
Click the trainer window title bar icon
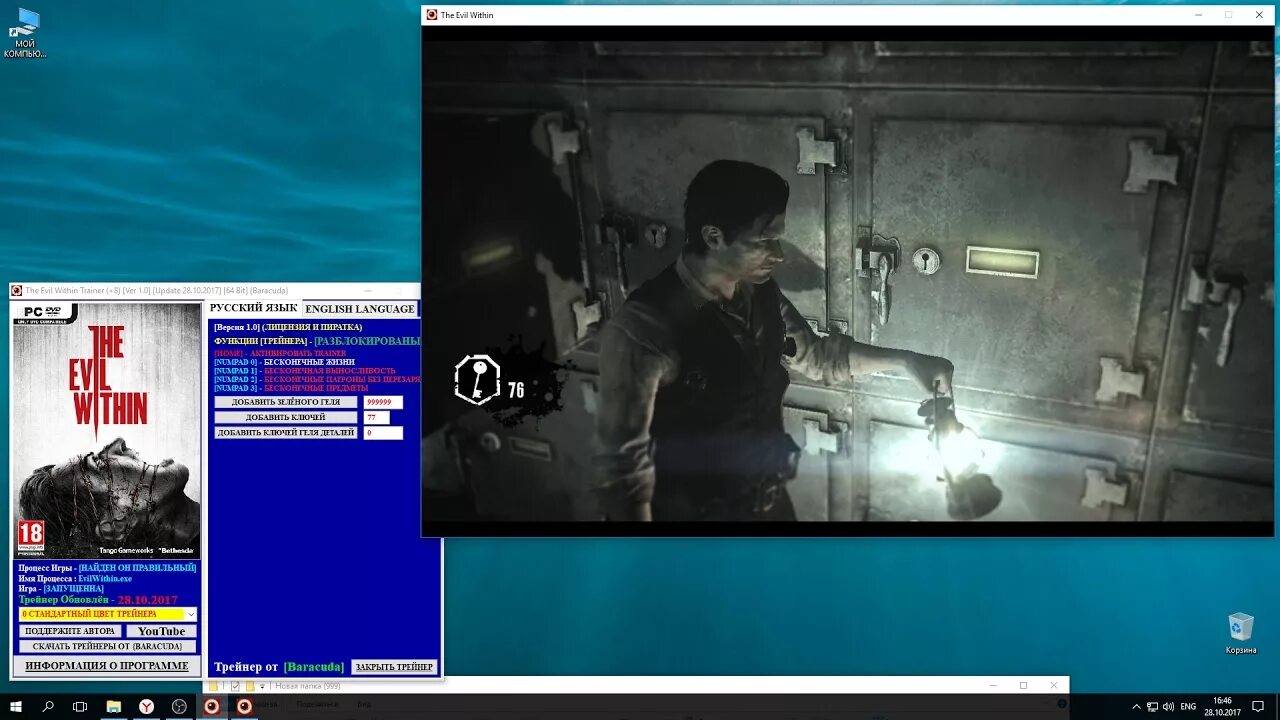pos(16,291)
